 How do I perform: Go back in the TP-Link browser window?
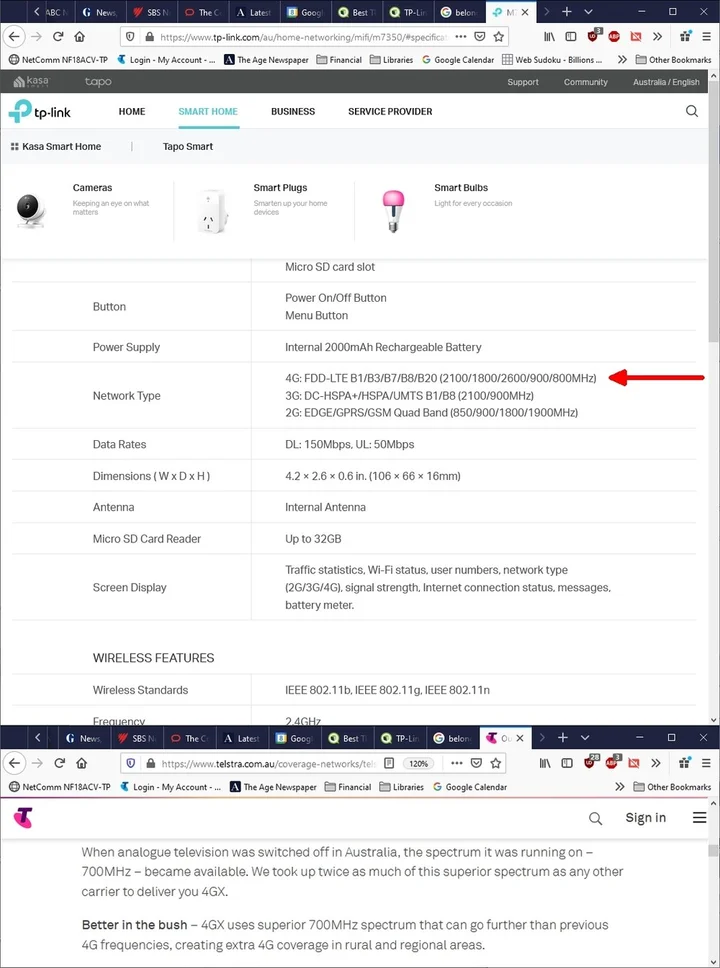click(14, 37)
